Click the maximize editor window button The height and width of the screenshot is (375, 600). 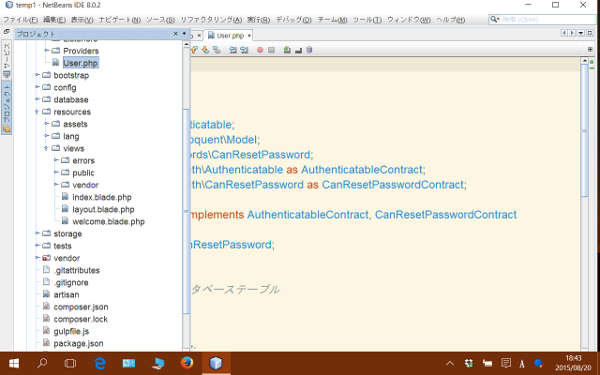click(590, 33)
